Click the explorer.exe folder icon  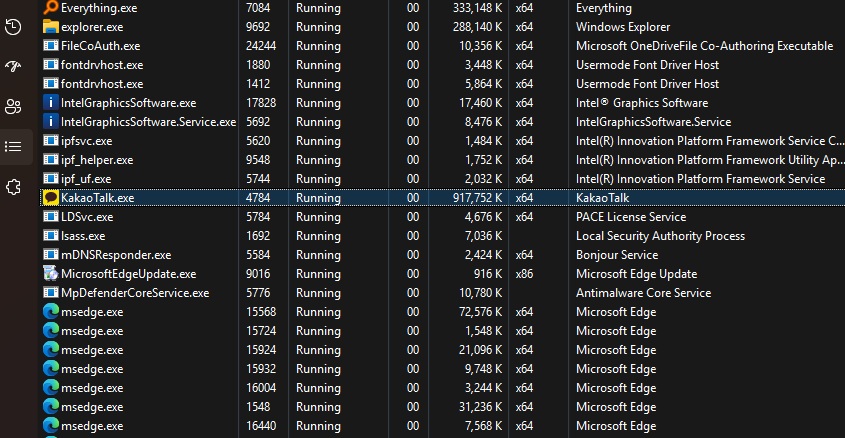click(51, 27)
